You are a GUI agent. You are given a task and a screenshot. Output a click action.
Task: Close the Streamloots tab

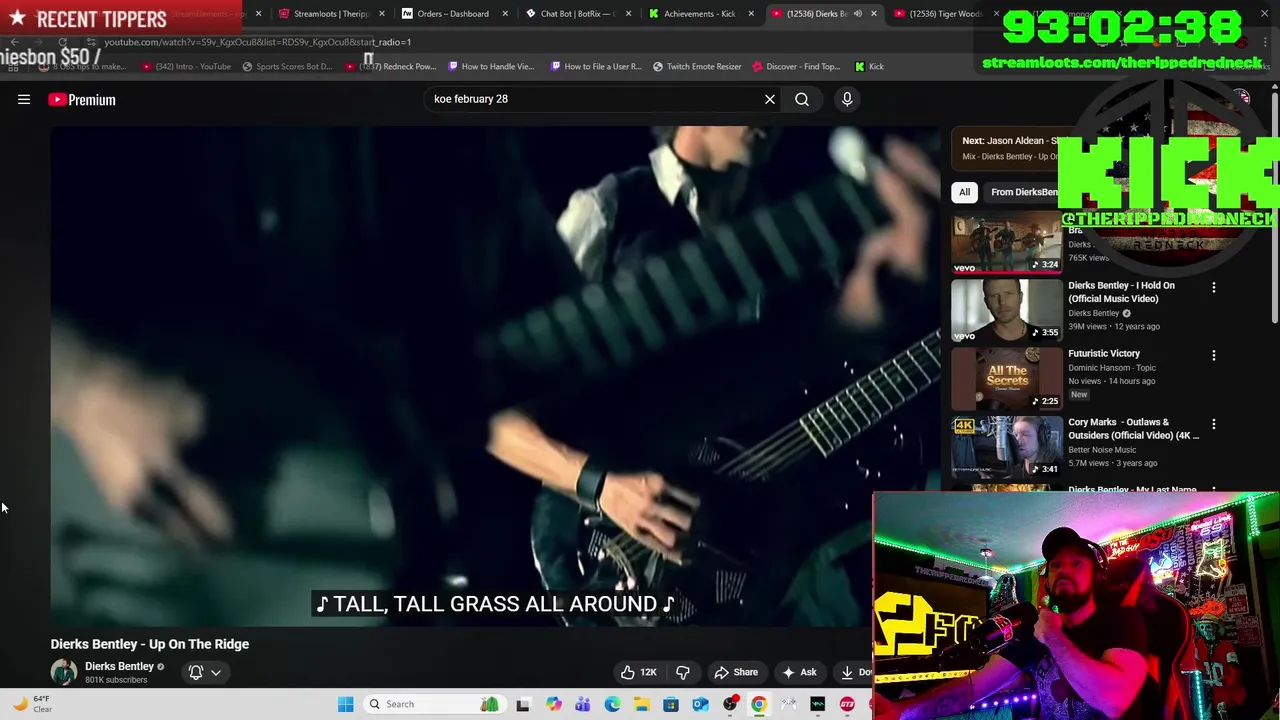[x=382, y=14]
